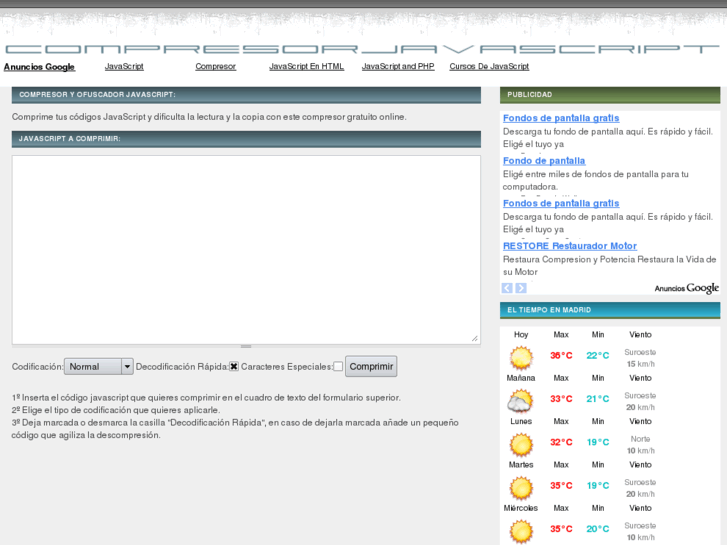Click instruction step 1º Inserta el código
This screenshot has width=727, height=545.
[x=206, y=398]
